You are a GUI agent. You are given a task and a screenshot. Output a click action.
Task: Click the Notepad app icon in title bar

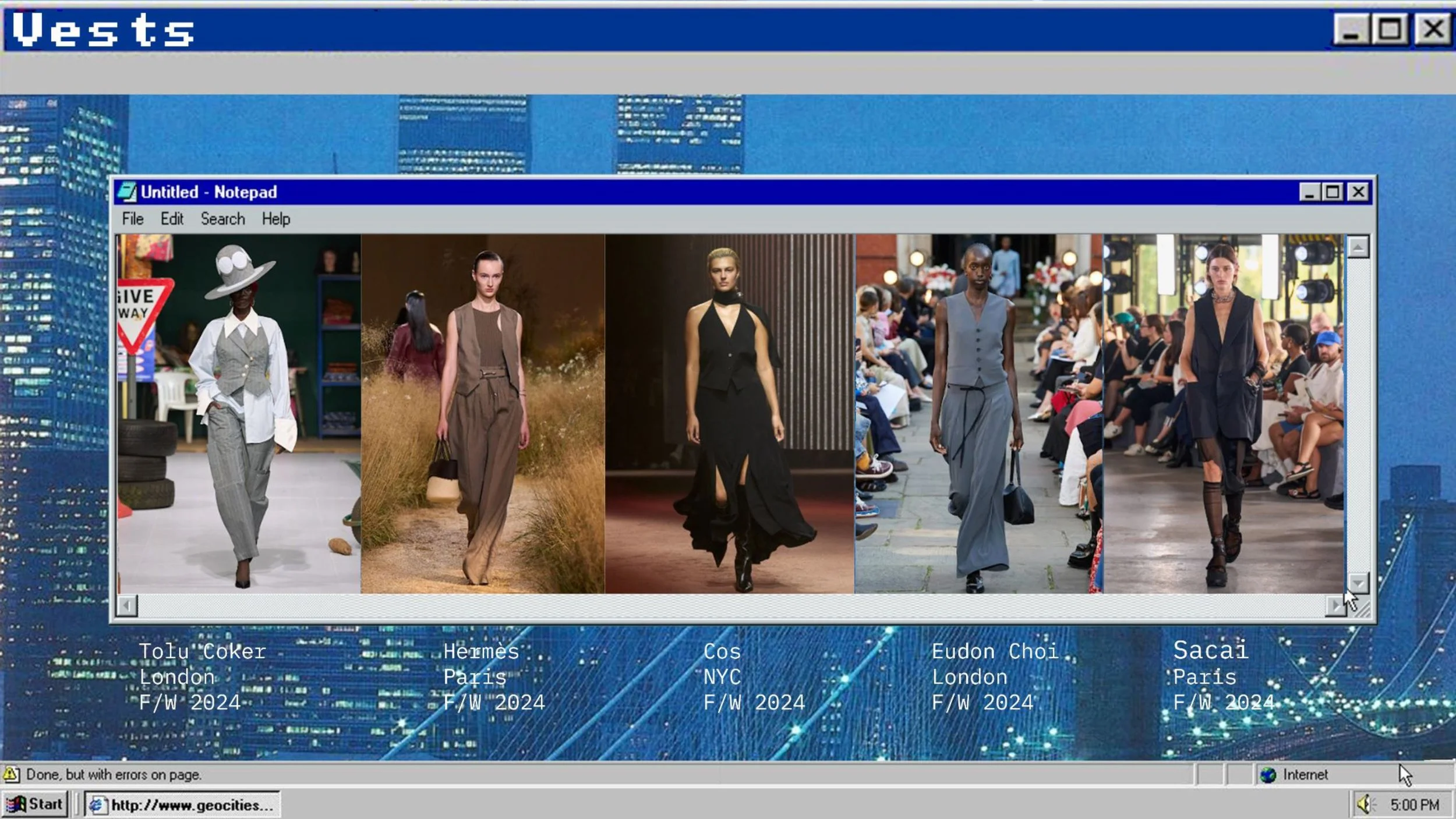tap(126, 192)
